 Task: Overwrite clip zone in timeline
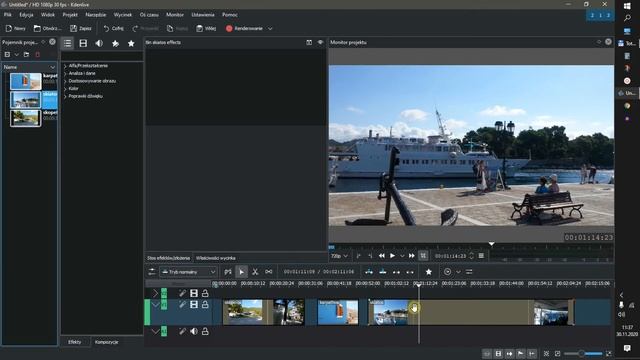[x=383, y=272]
